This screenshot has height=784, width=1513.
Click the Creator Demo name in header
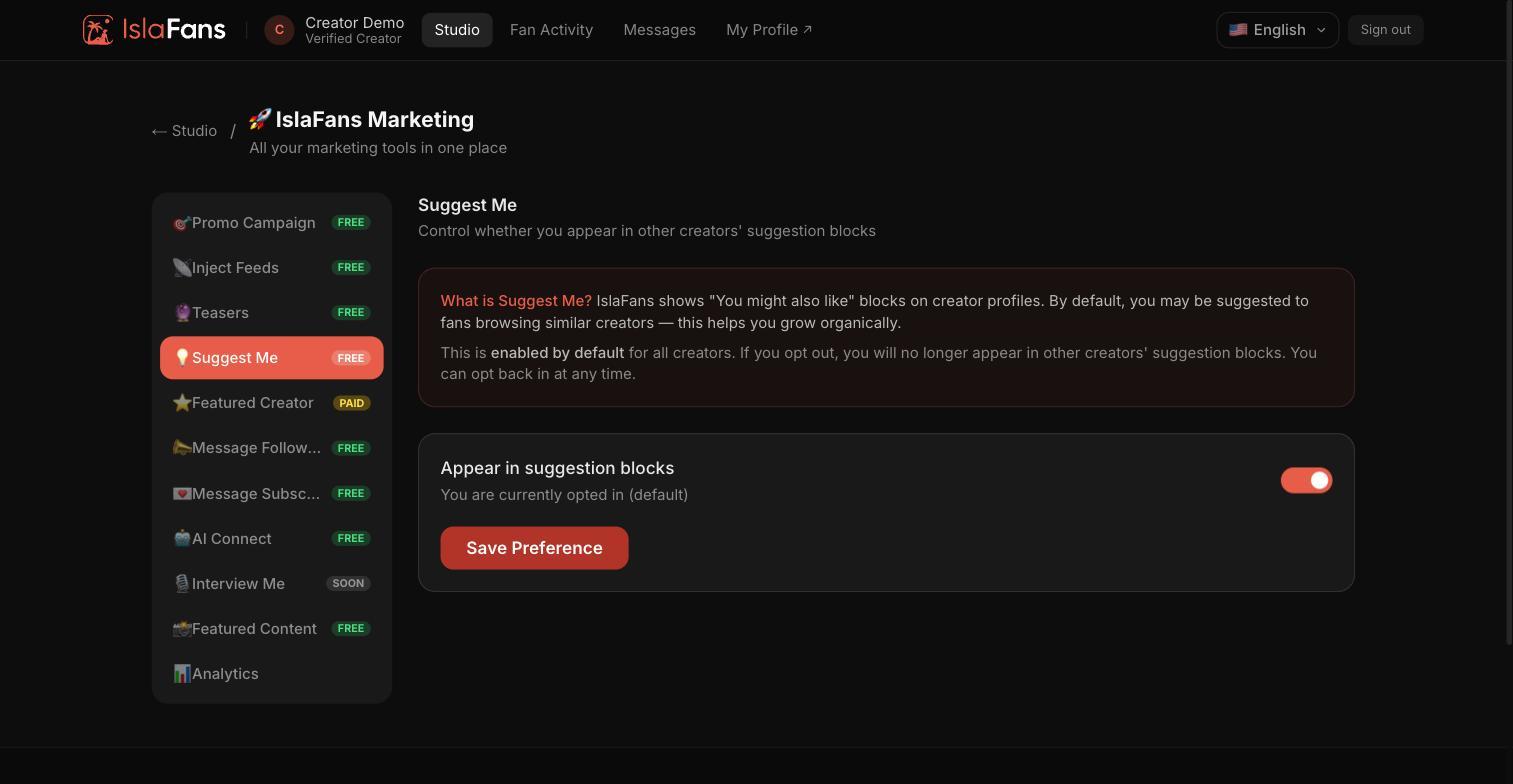click(x=354, y=22)
